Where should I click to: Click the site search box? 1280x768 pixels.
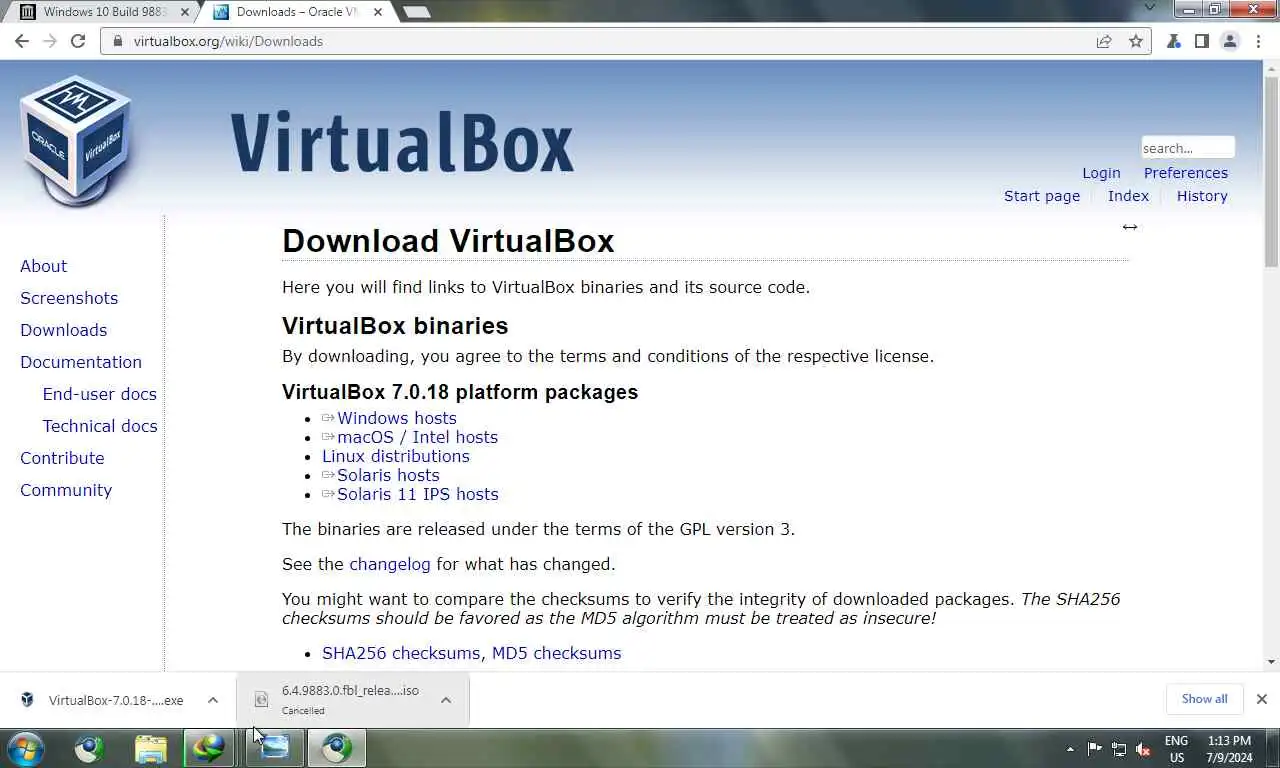[1188, 148]
